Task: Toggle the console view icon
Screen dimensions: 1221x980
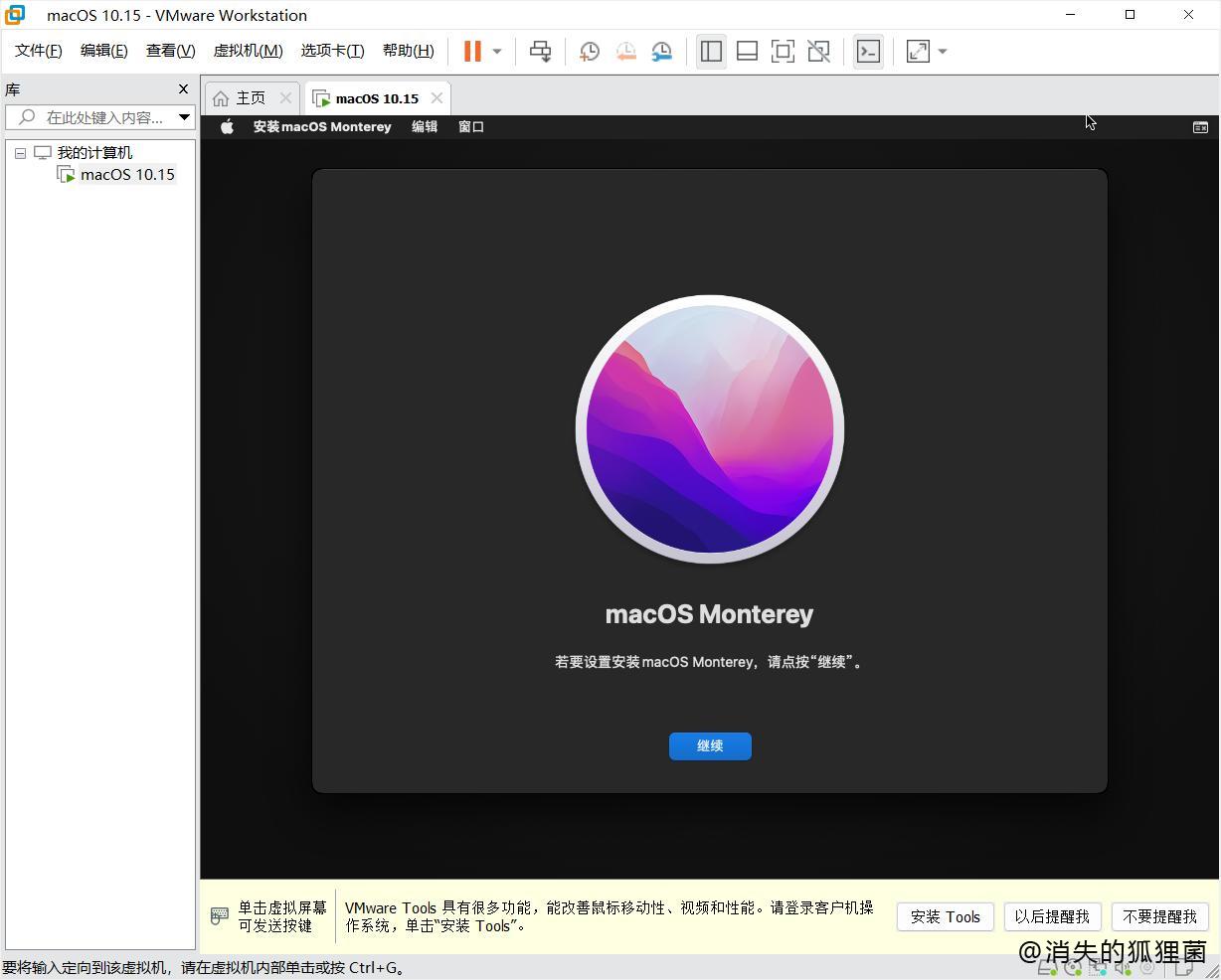Action: [x=868, y=52]
